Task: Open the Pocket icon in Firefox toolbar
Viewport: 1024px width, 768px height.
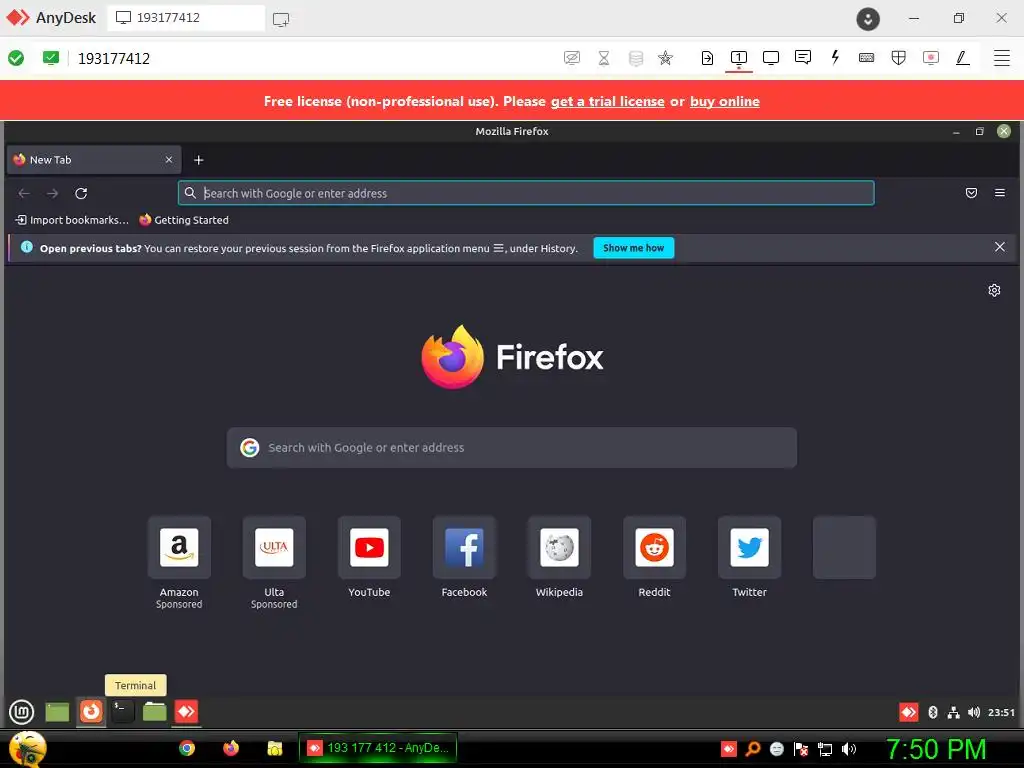Action: [x=971, y=193]
